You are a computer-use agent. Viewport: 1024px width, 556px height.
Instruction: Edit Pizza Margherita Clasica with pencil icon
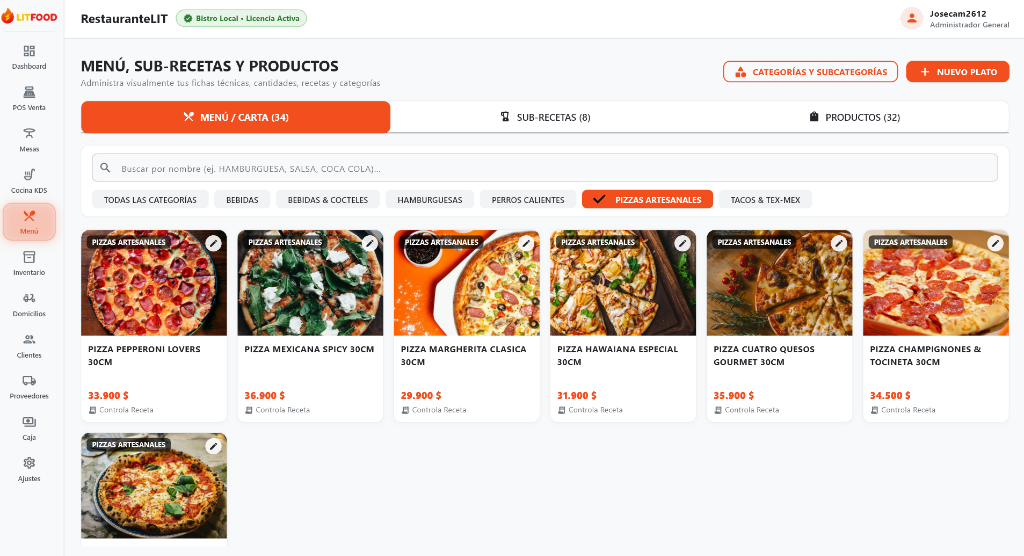click(x=526, y=243)
